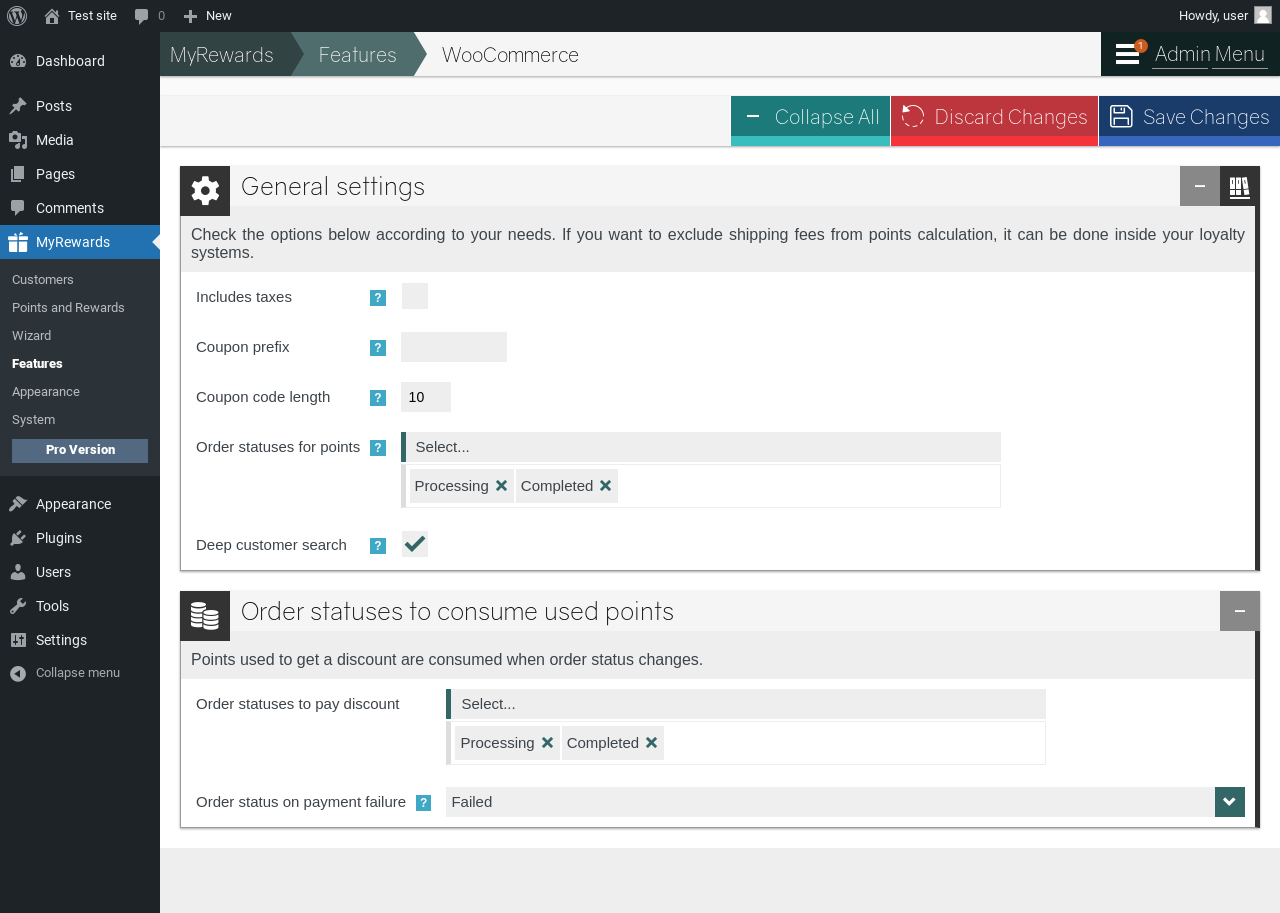
Task: Open the Test site home link
Action: point(80,16)
